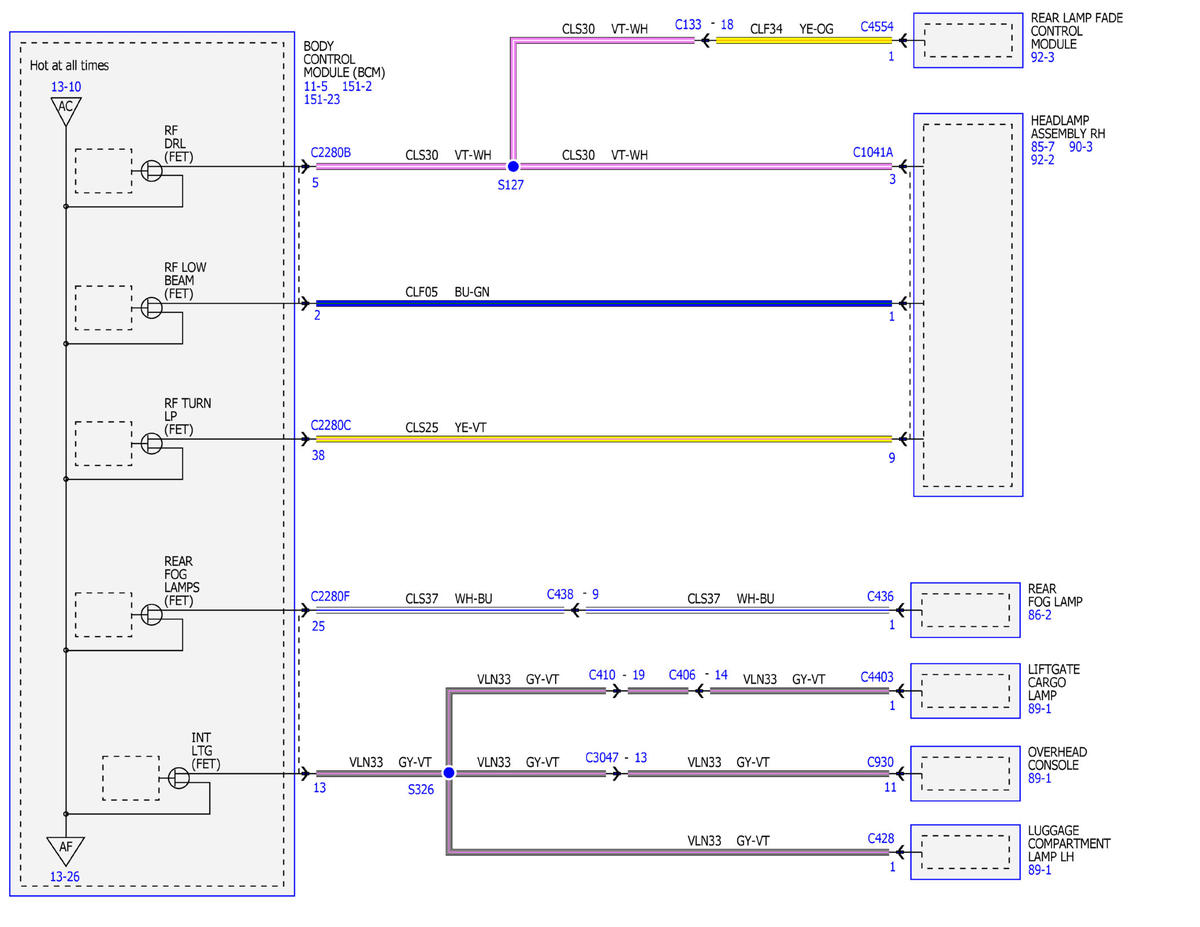Open connector C3047 inline label
1200x927 pixels.
[x=603, y=757]
